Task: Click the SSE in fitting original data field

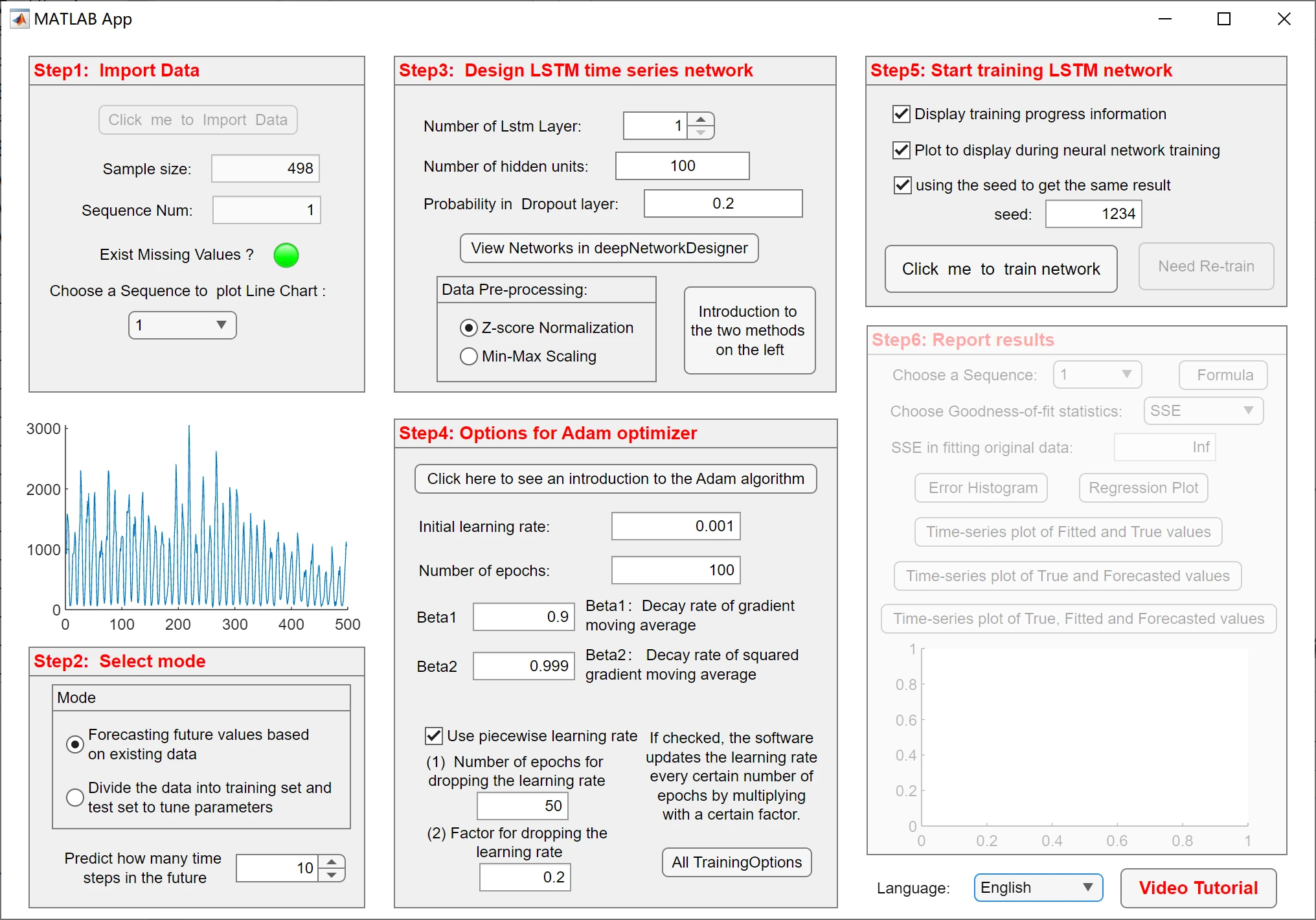Action: [1165, 447]
